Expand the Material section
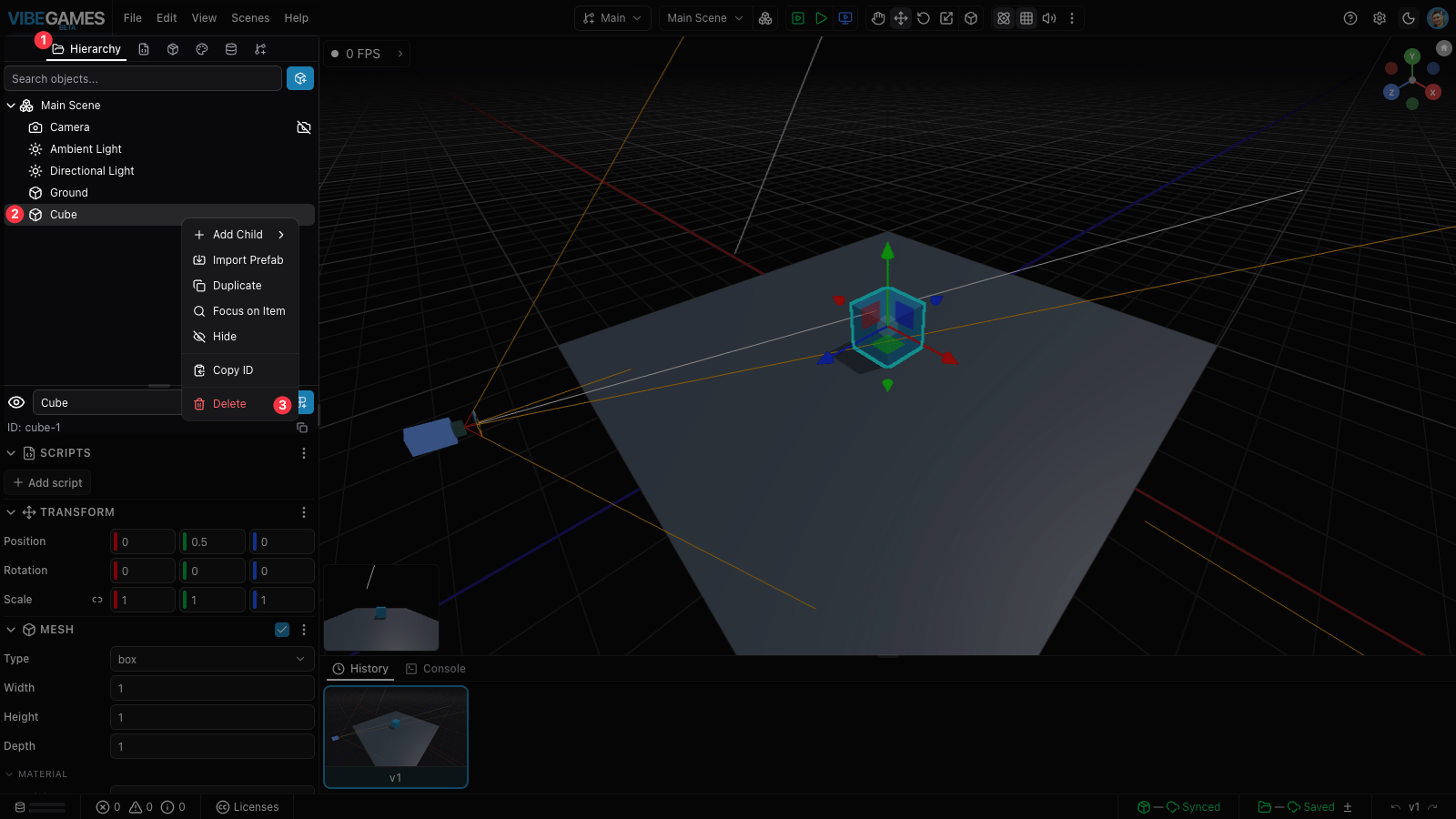The width and height of the screenshot is (1456, 819). (x=9, y=774)
